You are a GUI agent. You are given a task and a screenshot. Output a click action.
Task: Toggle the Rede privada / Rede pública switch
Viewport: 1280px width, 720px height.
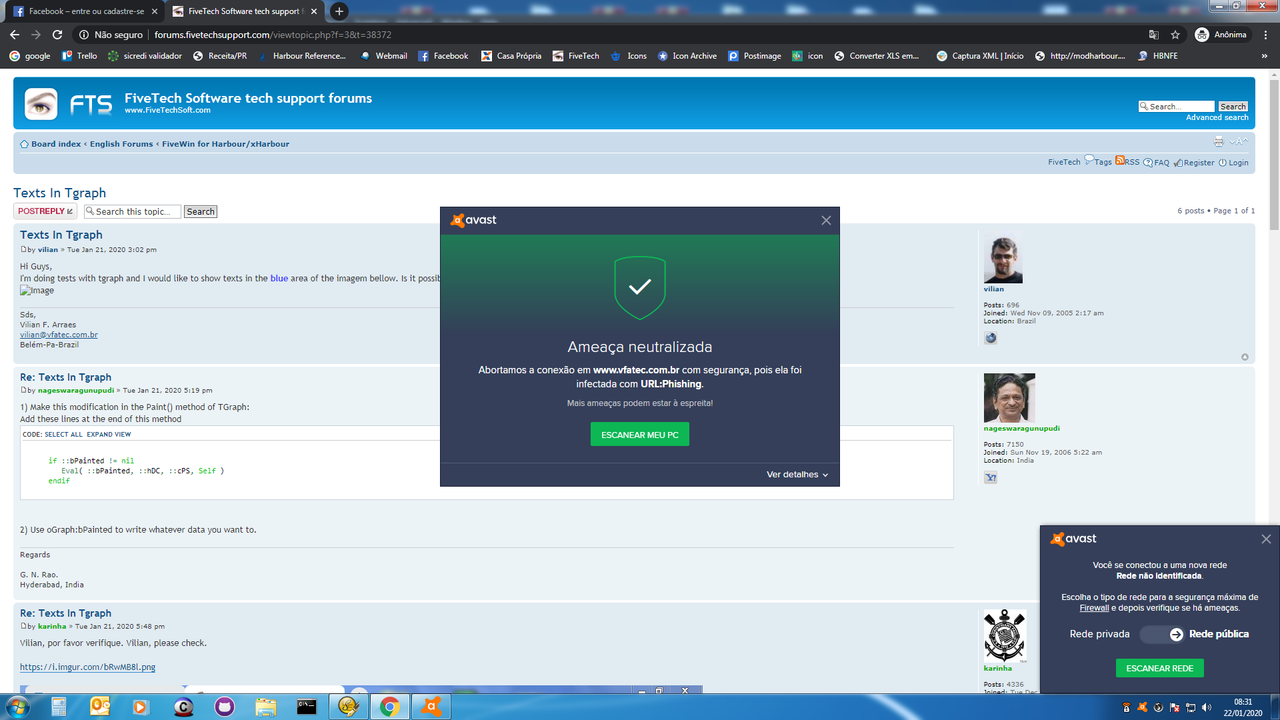click(1162, 634)
